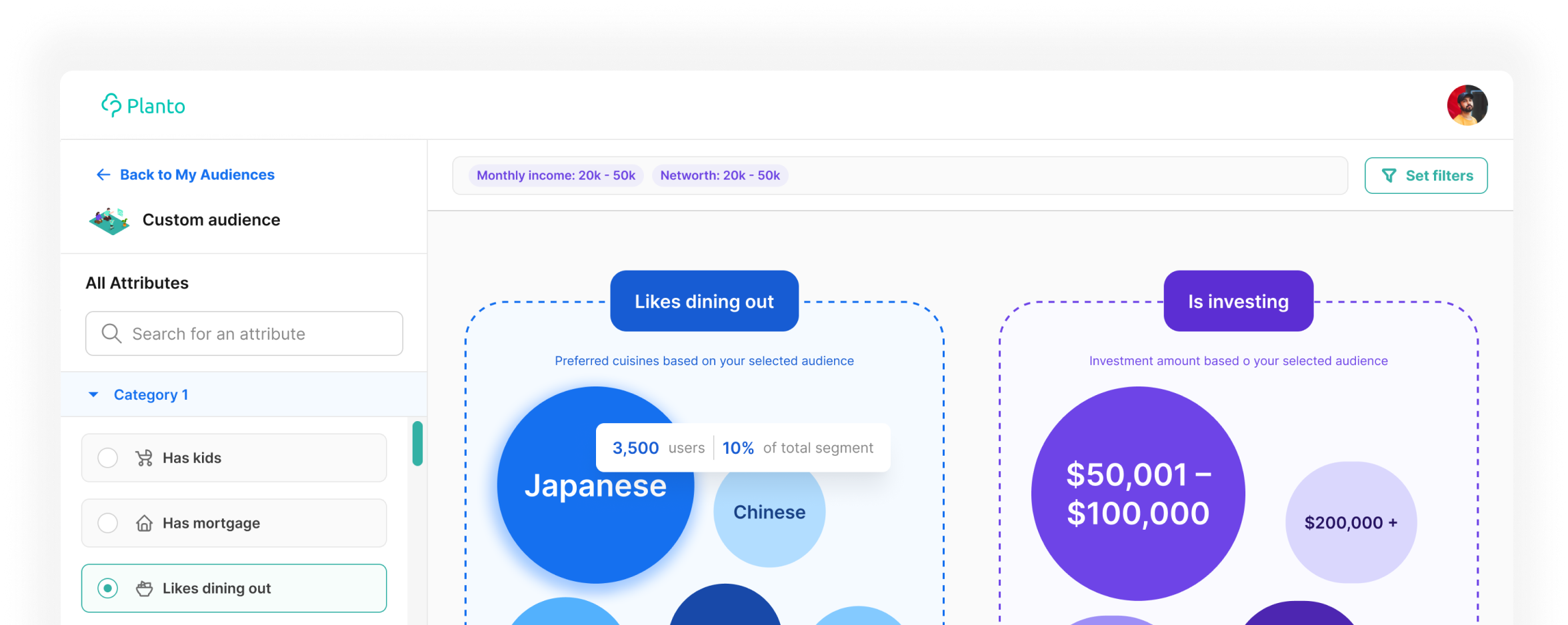Click the stroller icon for Has kids
The height and width of the screenshot is (625, 1568).
click(x=144, y=458)
